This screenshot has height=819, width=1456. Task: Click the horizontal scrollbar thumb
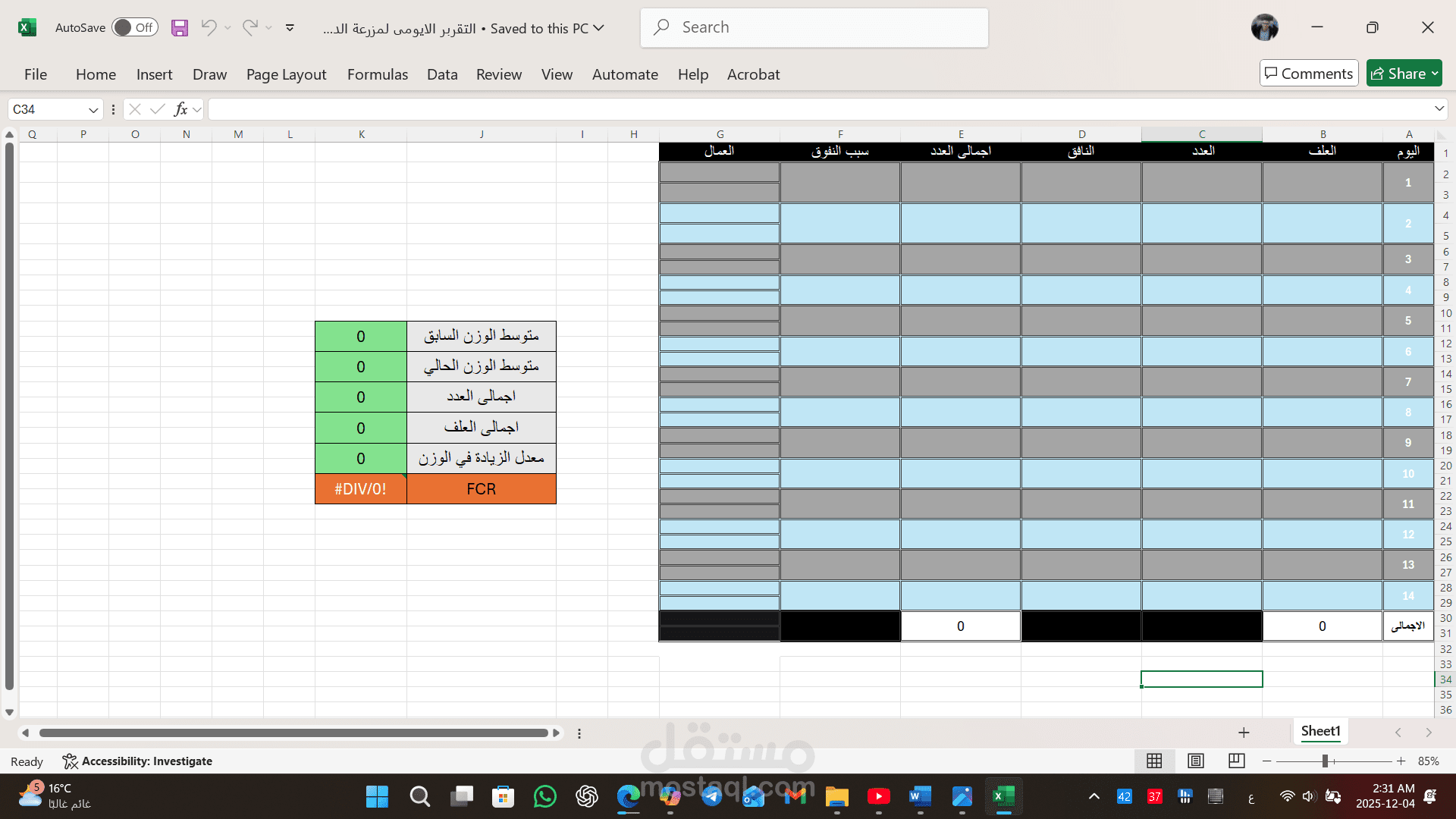(x=293, y=733)
